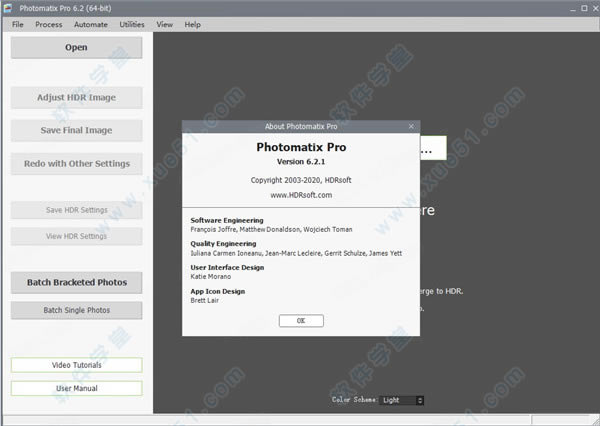
Task: Open the Help menu
Action: 192,24
